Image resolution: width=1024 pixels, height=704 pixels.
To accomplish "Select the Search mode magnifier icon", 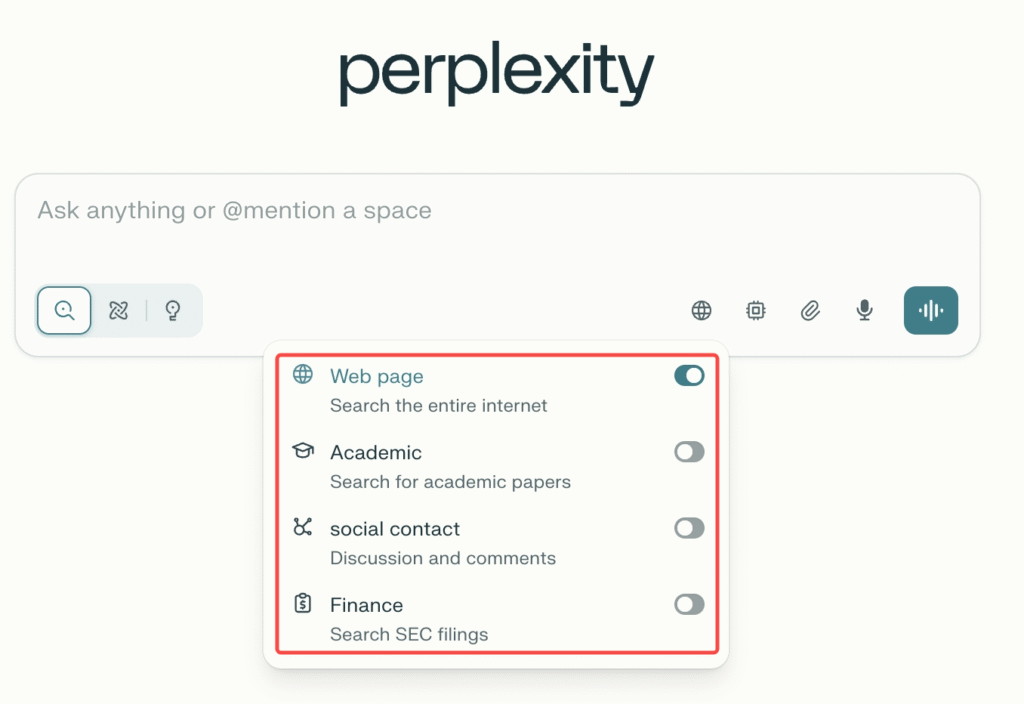I will point(65,311).
